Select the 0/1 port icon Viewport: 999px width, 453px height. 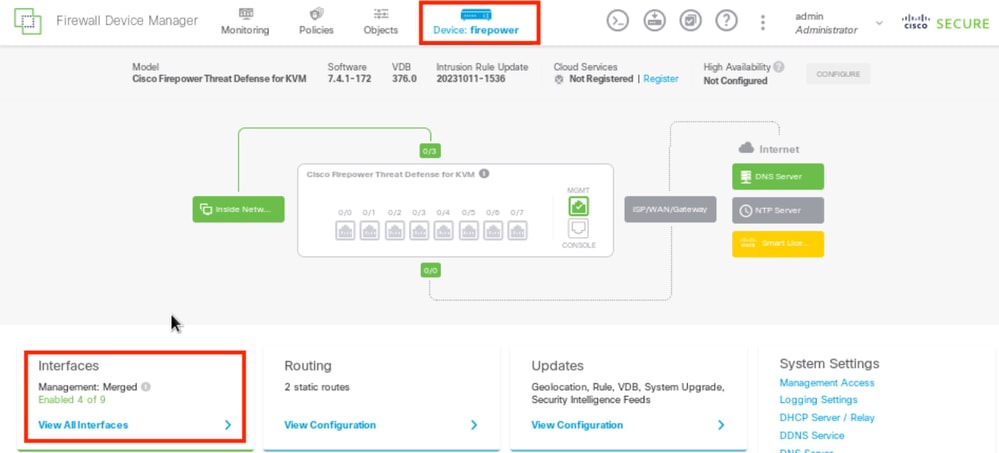[370, 231]
